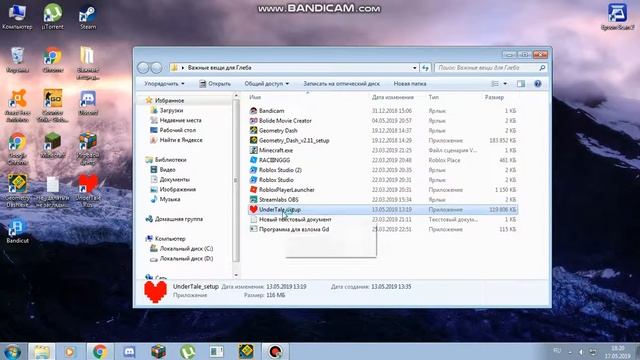Screen dimensions: 640x360
Task: Open the Steam desktop shortcut
Action: (88, 16)
